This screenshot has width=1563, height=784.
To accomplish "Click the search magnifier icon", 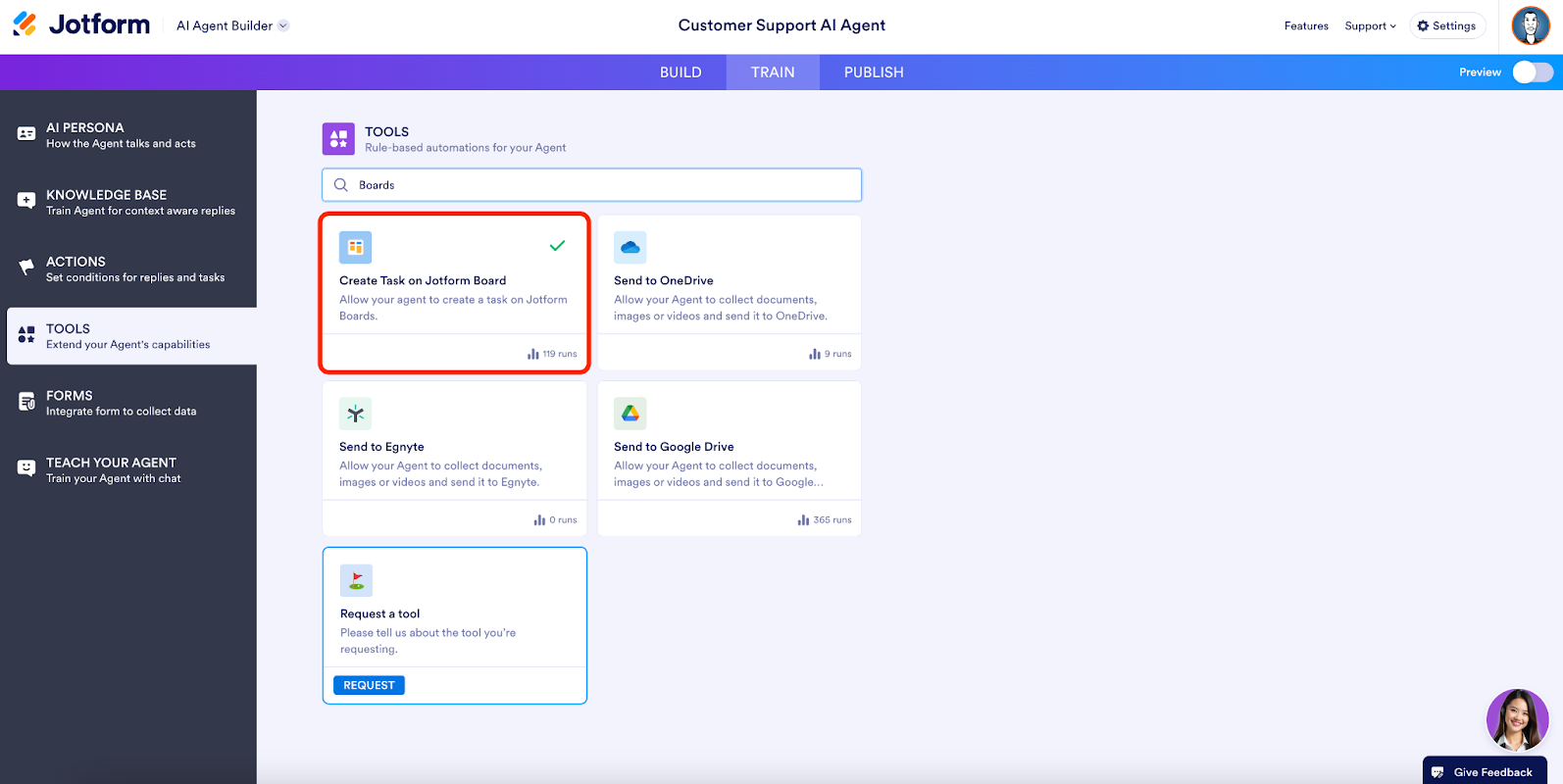I will (341, 185).
